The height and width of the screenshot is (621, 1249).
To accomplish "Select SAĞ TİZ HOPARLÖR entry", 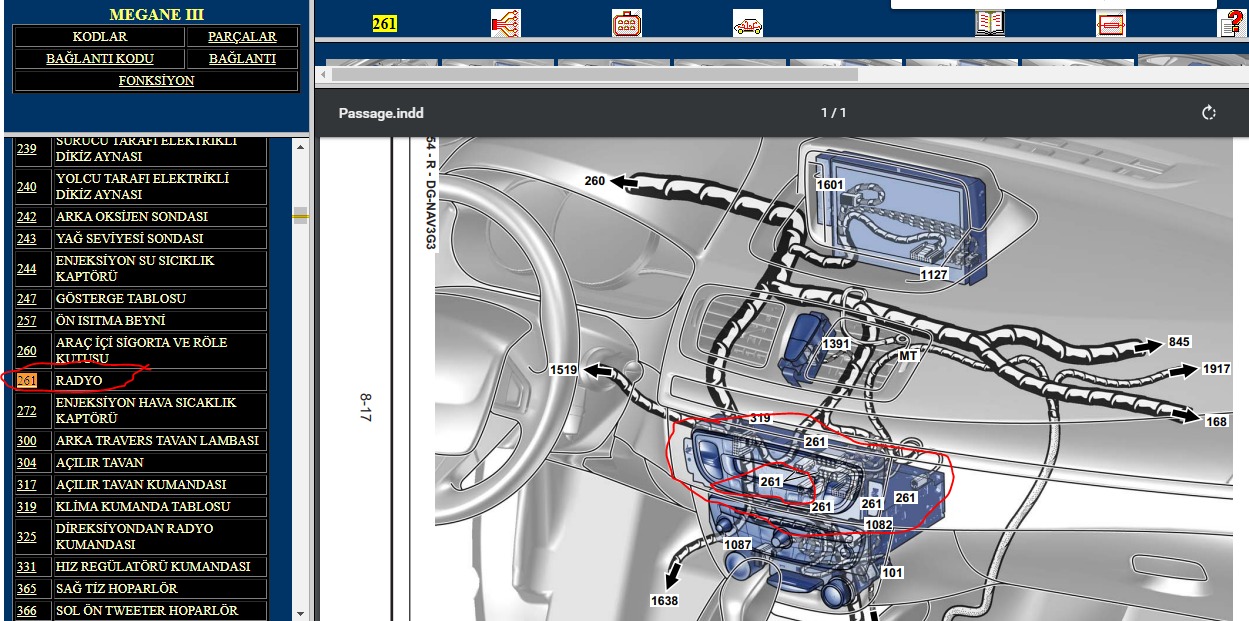I will (117, 589).
